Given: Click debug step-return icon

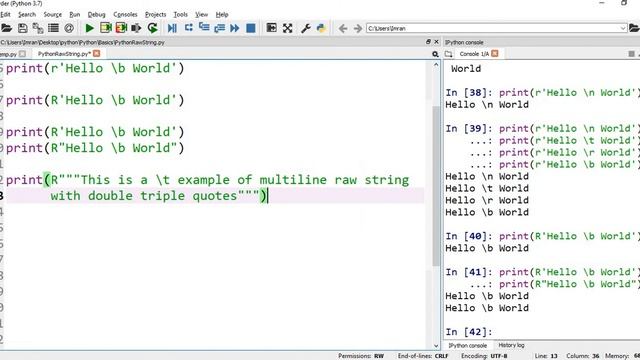Looking at the screenshot, I should [x=219, y=28].
